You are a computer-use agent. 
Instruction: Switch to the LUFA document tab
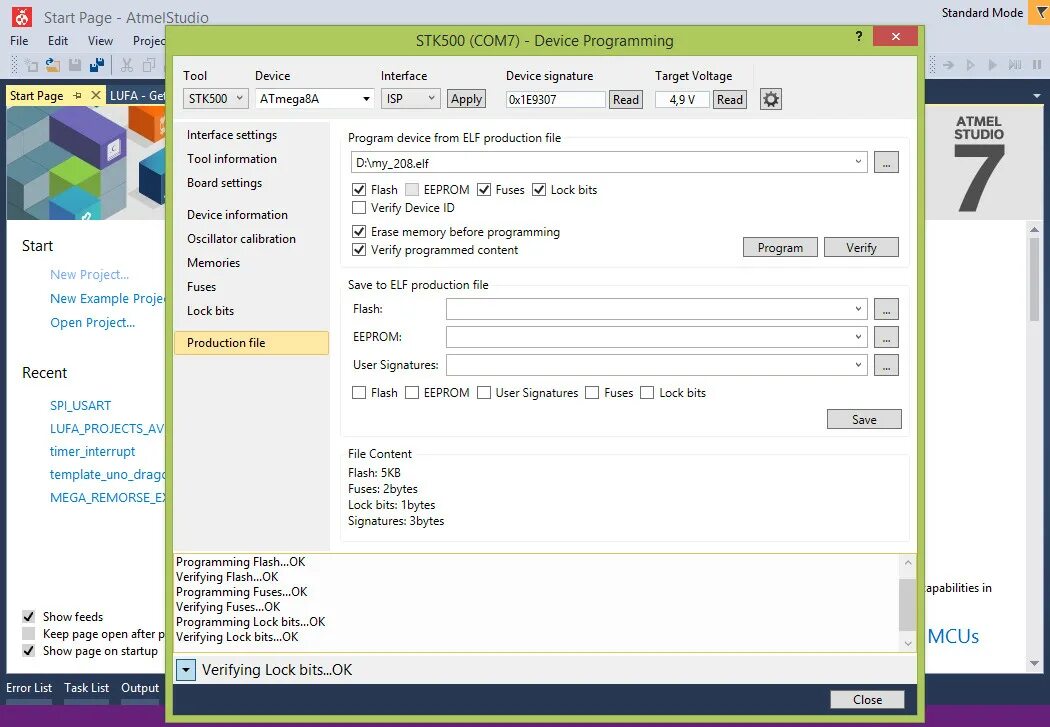(x=137, y=96)
